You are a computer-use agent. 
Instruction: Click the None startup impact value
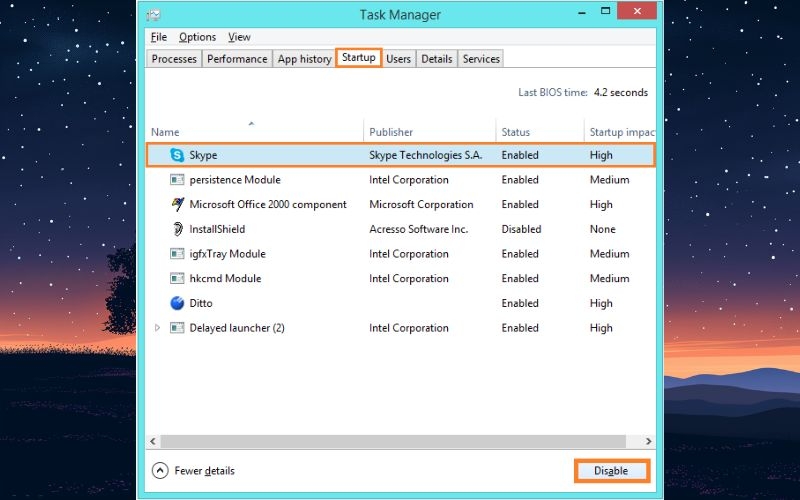(x=603, y=229)
